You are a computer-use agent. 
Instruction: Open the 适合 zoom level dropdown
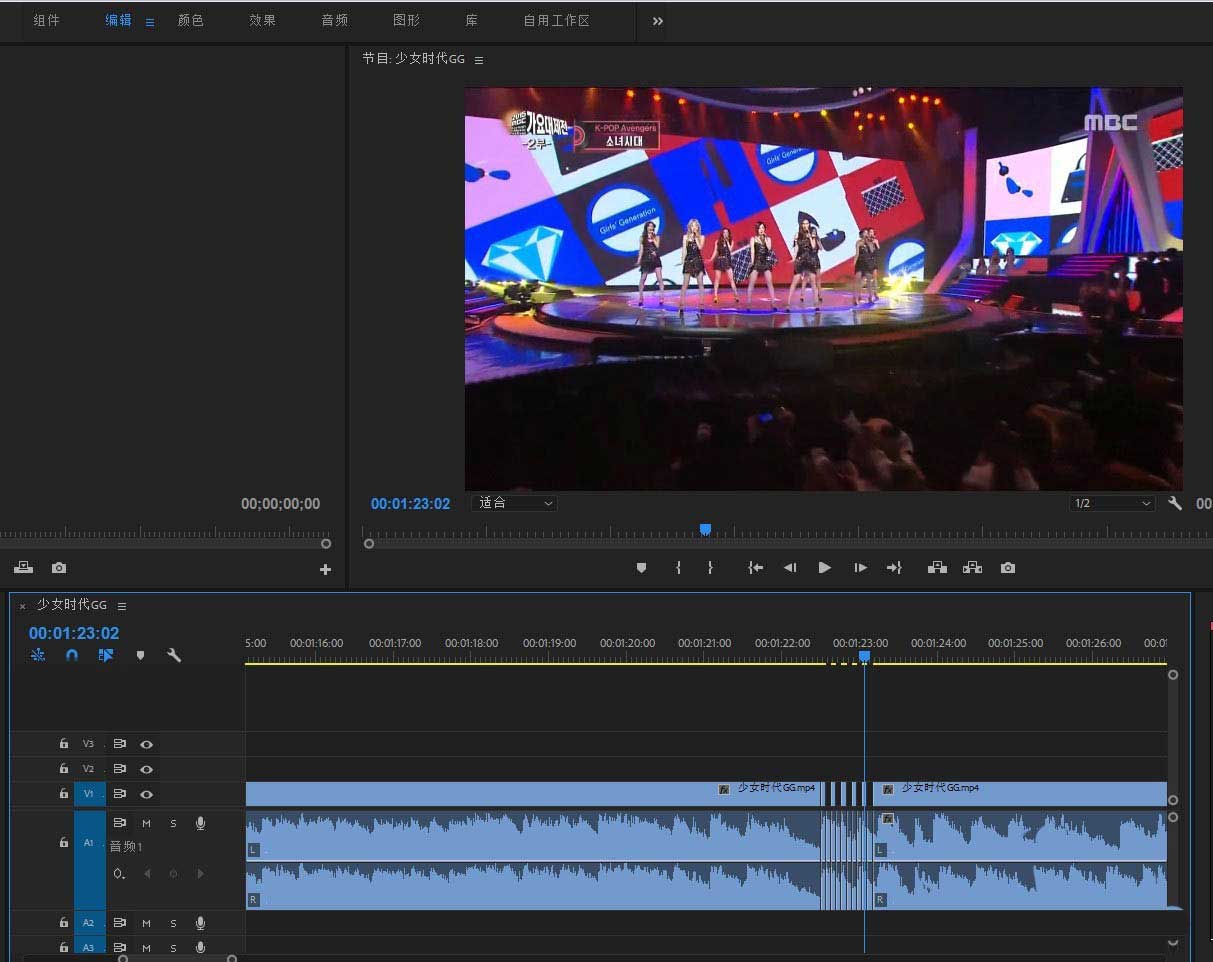(514, 504)
